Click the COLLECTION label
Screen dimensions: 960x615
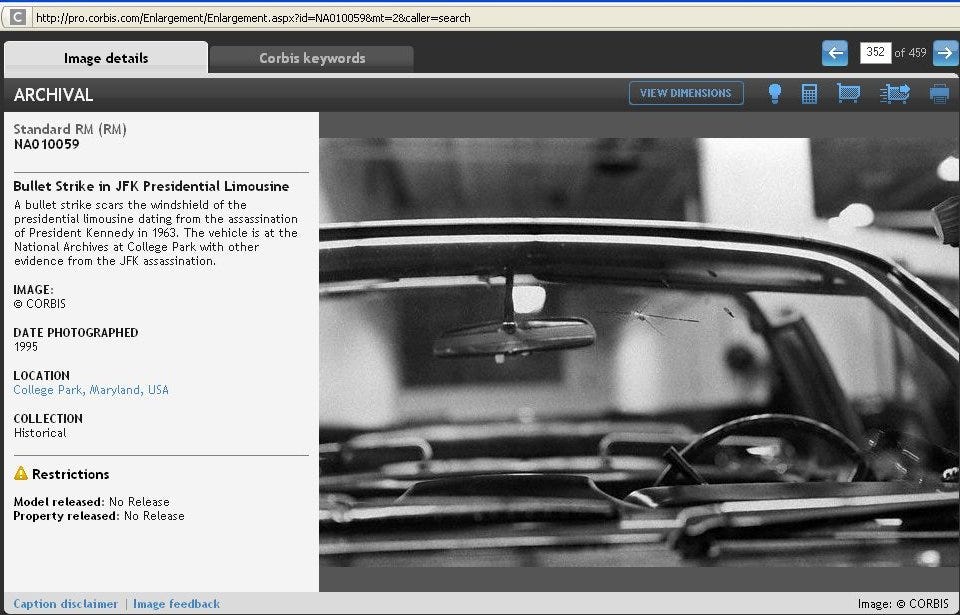coord(48,418)
